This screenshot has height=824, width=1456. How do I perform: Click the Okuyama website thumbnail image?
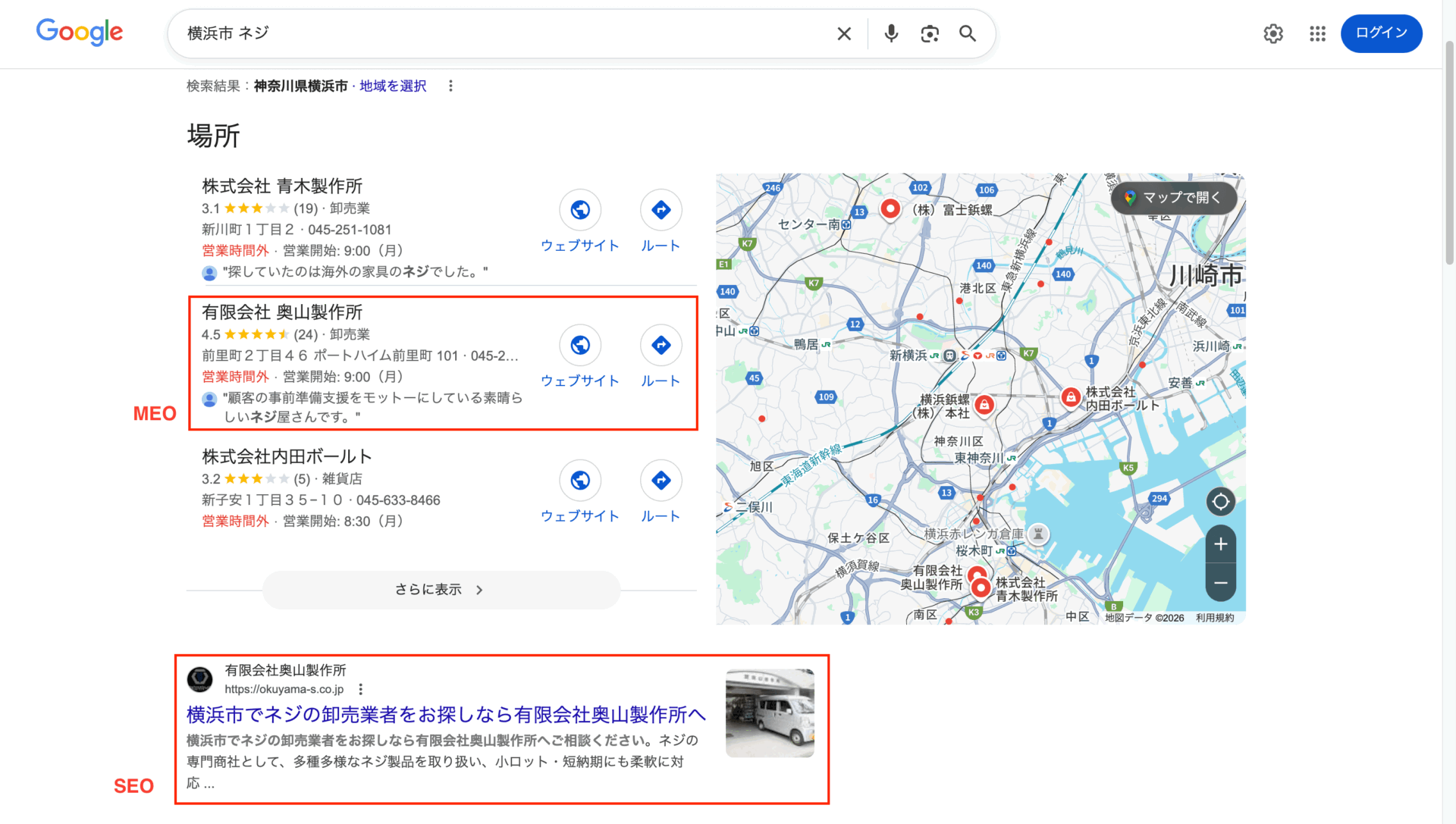769,713
